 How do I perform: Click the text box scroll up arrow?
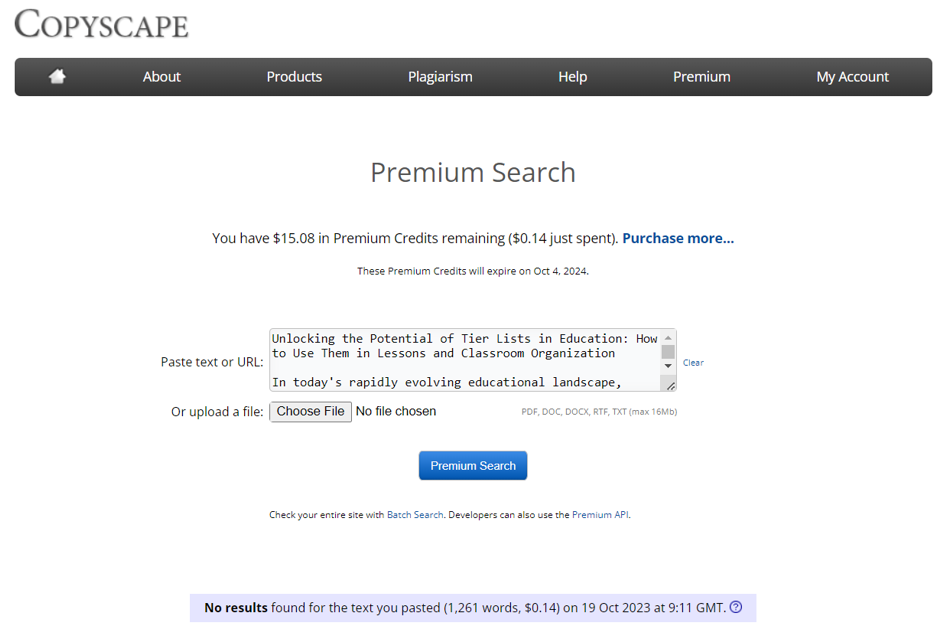coord(668,338)
